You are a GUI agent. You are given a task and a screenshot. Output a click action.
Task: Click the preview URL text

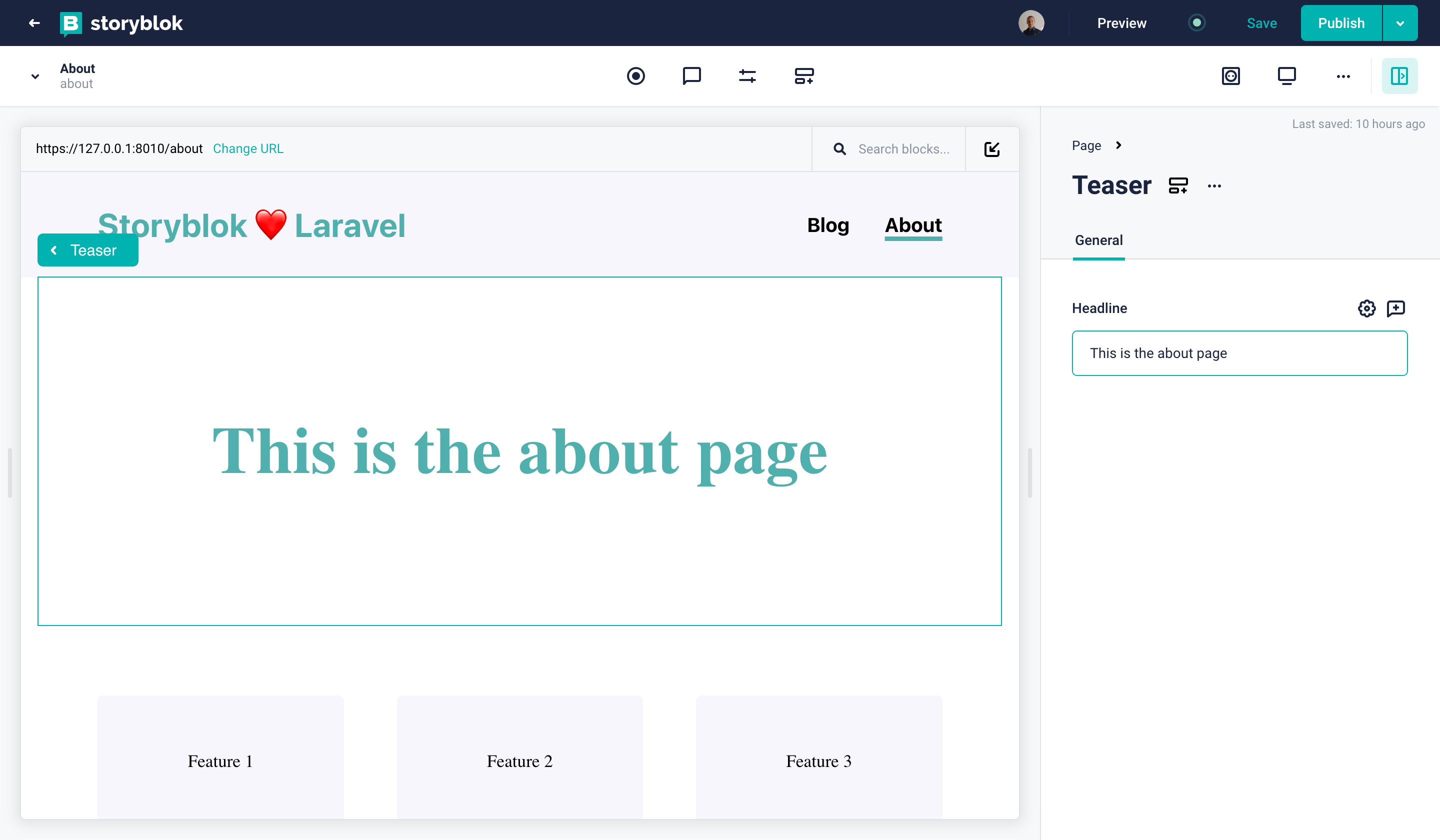[x=119, y=148]
